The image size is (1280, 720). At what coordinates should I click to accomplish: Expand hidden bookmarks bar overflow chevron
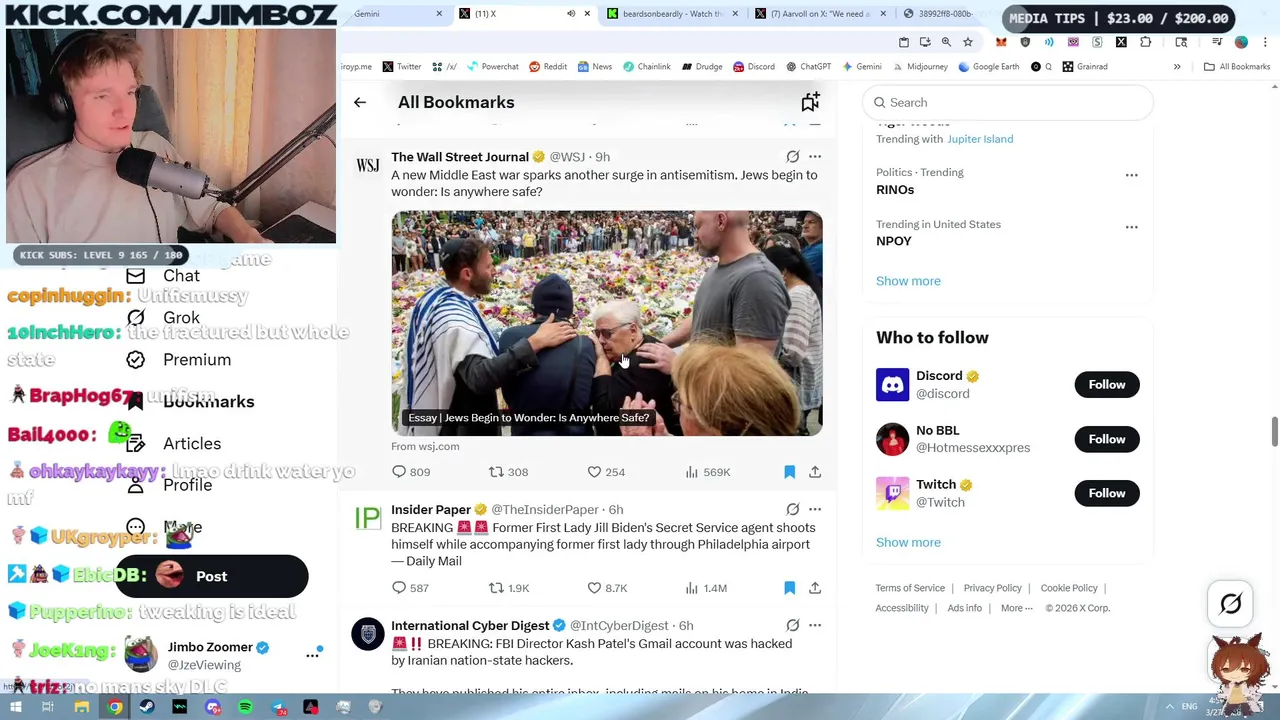pos(1177,67)
